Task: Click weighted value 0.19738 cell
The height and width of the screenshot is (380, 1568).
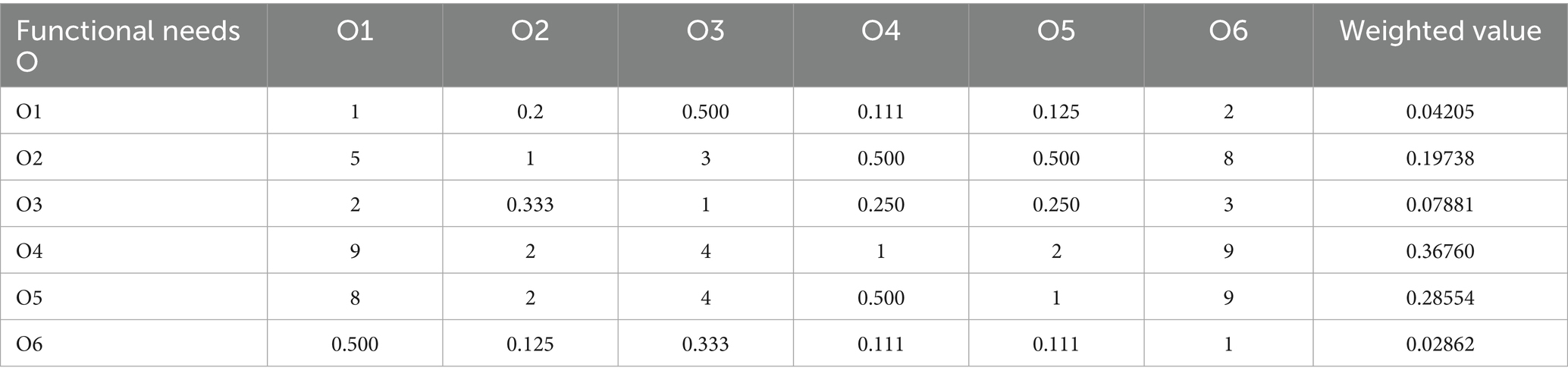Action: coord(1440,159)
